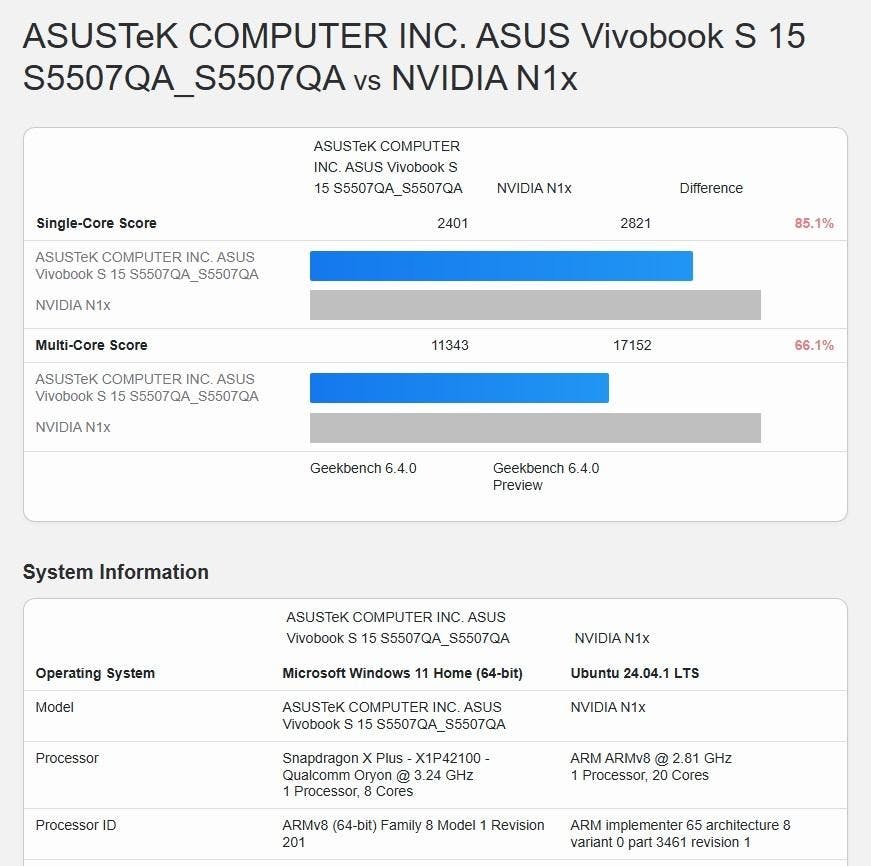Click the Processor ID row label
This screenshot has height=866, width=871.
tap(76, 825)
